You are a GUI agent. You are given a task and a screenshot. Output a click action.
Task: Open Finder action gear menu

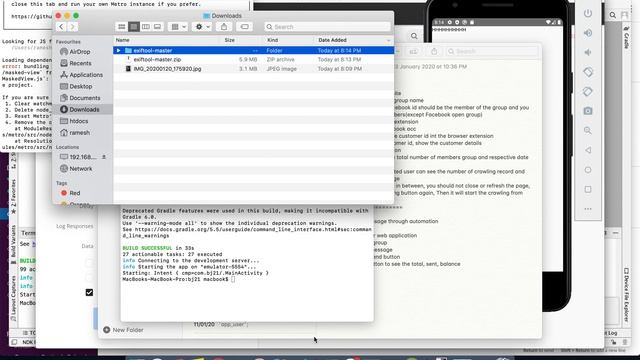point(202,27)
